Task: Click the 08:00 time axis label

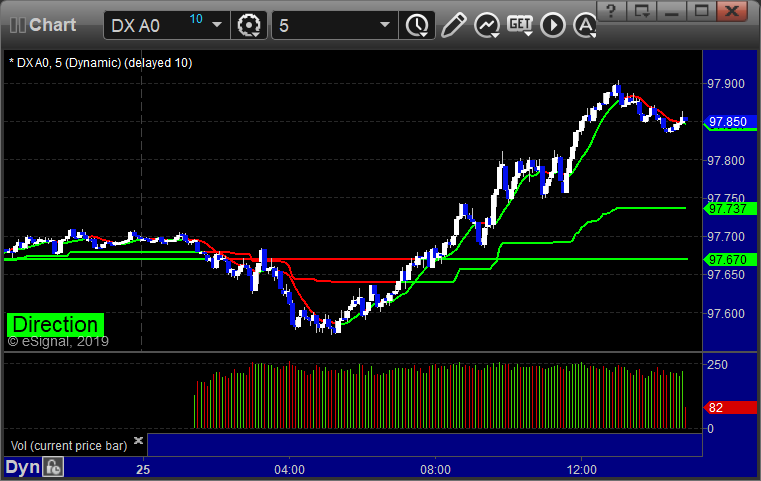Action: (435, 470)
